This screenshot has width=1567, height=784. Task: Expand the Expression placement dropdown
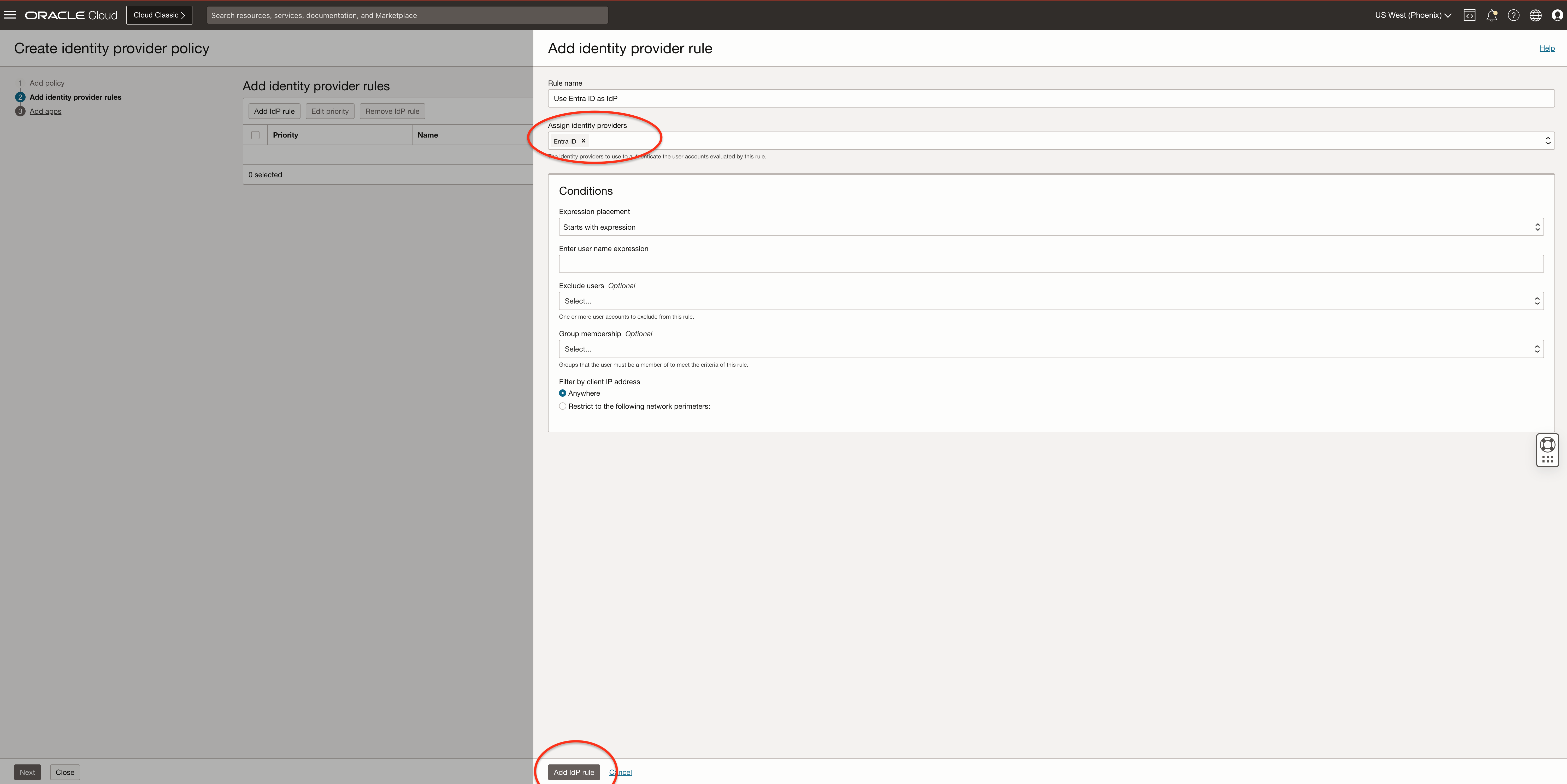[x=1051, y=227]
